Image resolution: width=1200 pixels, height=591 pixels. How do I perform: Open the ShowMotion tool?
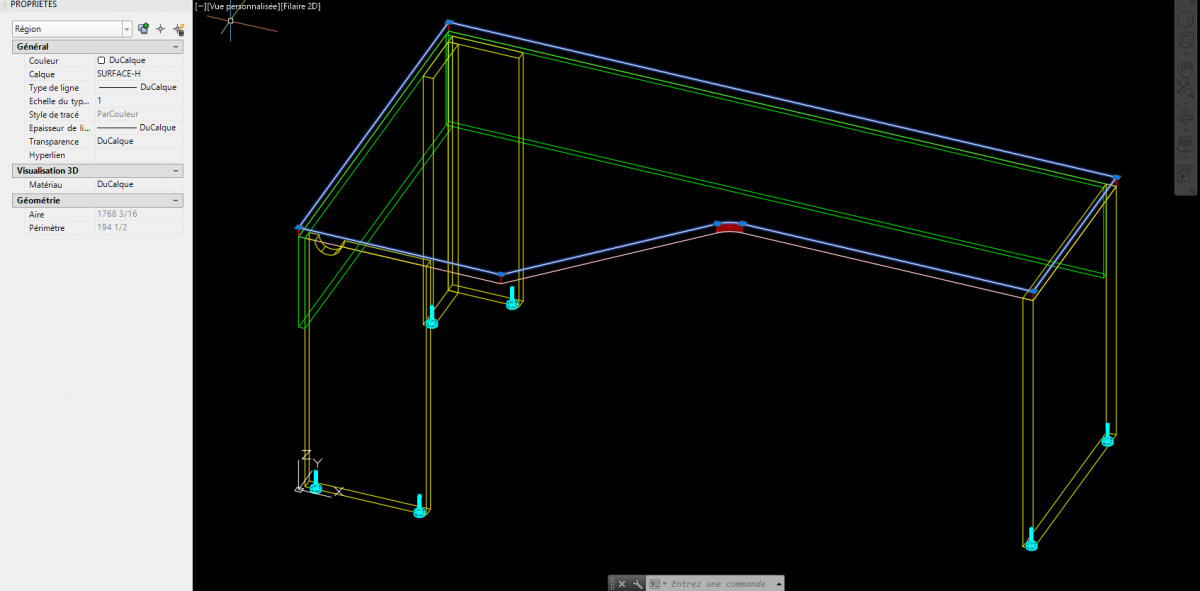[x=1184, y=172]
